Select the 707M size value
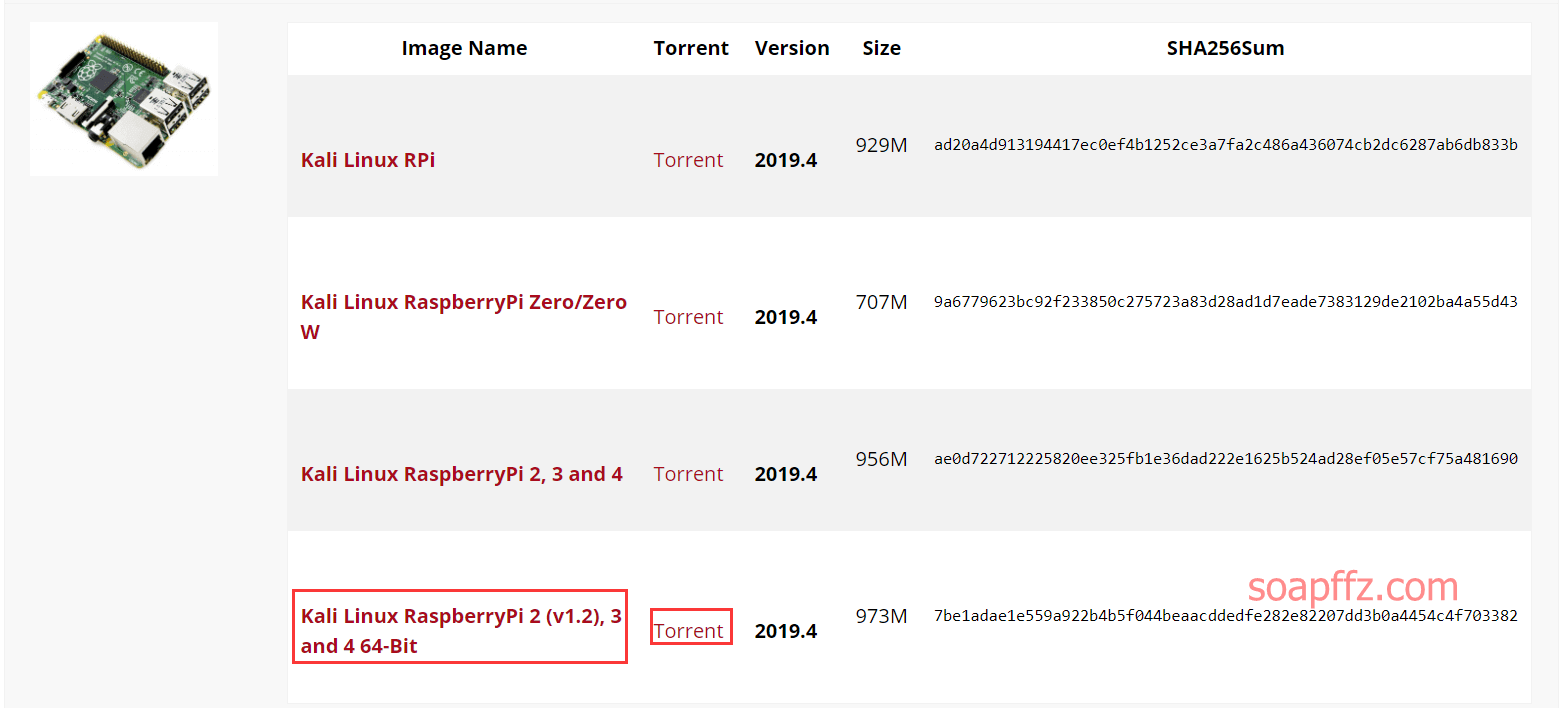This screenshot has height=708, width=1559. [881, 302]
